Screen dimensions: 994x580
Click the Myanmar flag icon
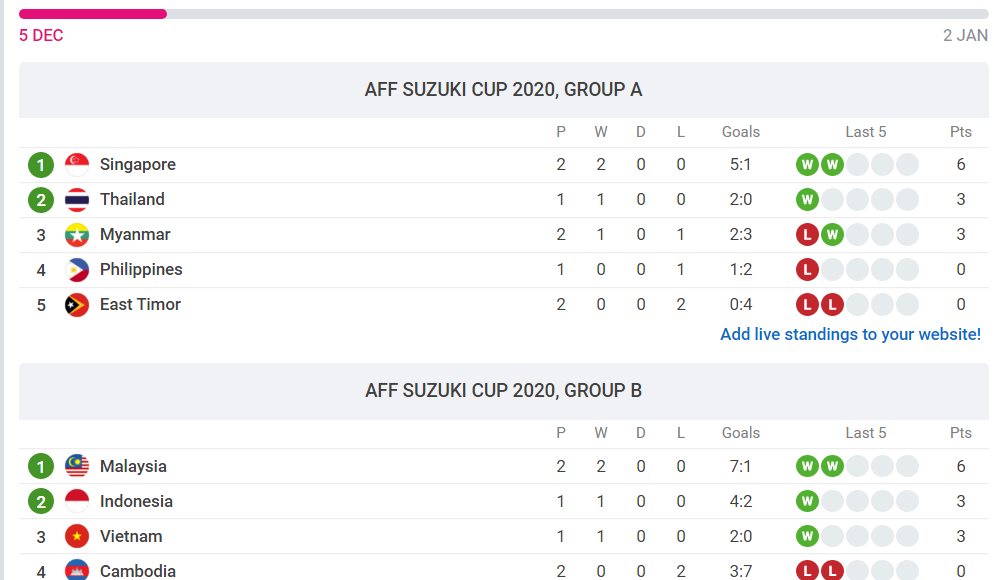[x=77, y=235]
